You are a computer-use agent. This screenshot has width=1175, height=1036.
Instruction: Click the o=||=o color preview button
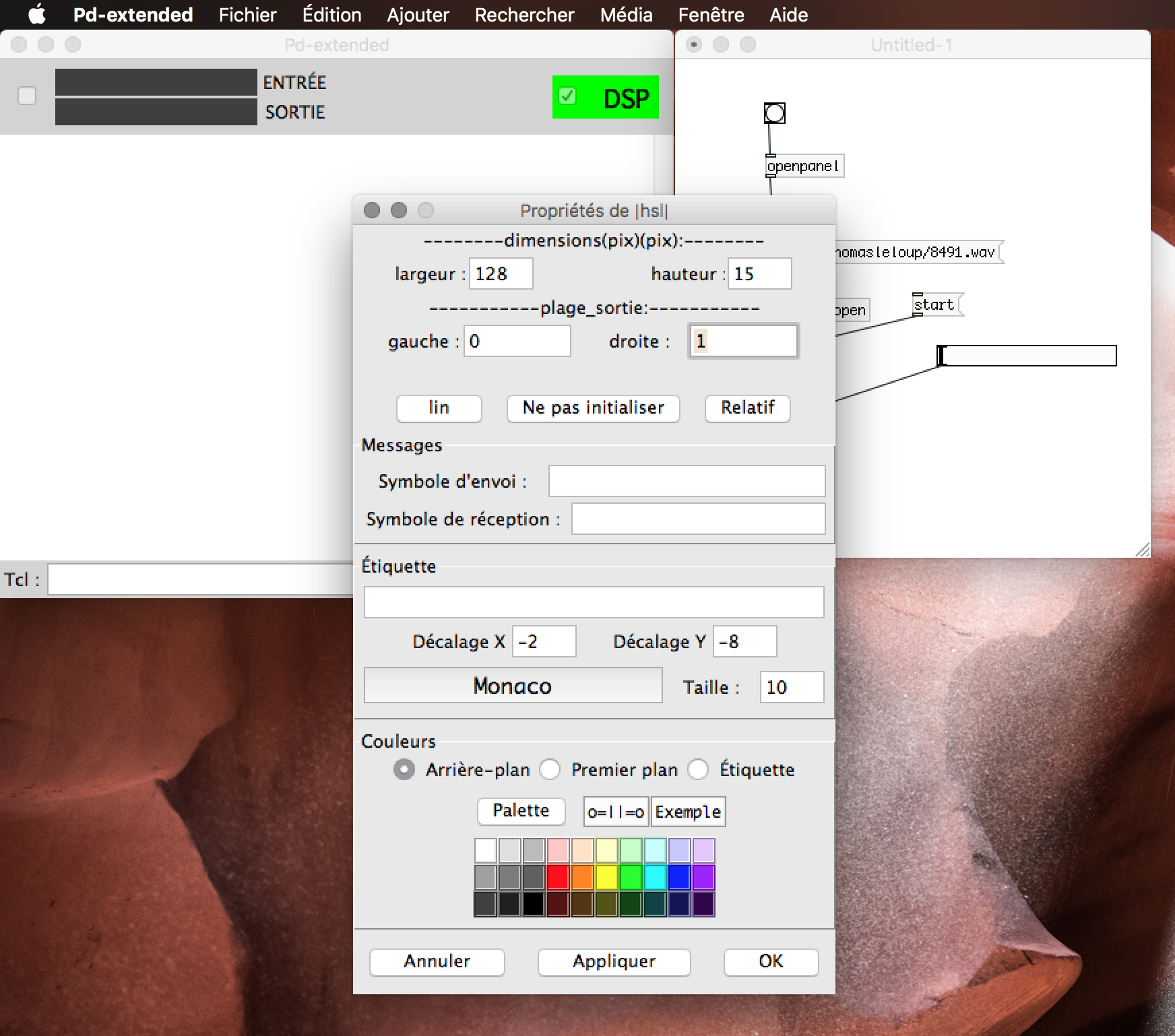(616, 812)
